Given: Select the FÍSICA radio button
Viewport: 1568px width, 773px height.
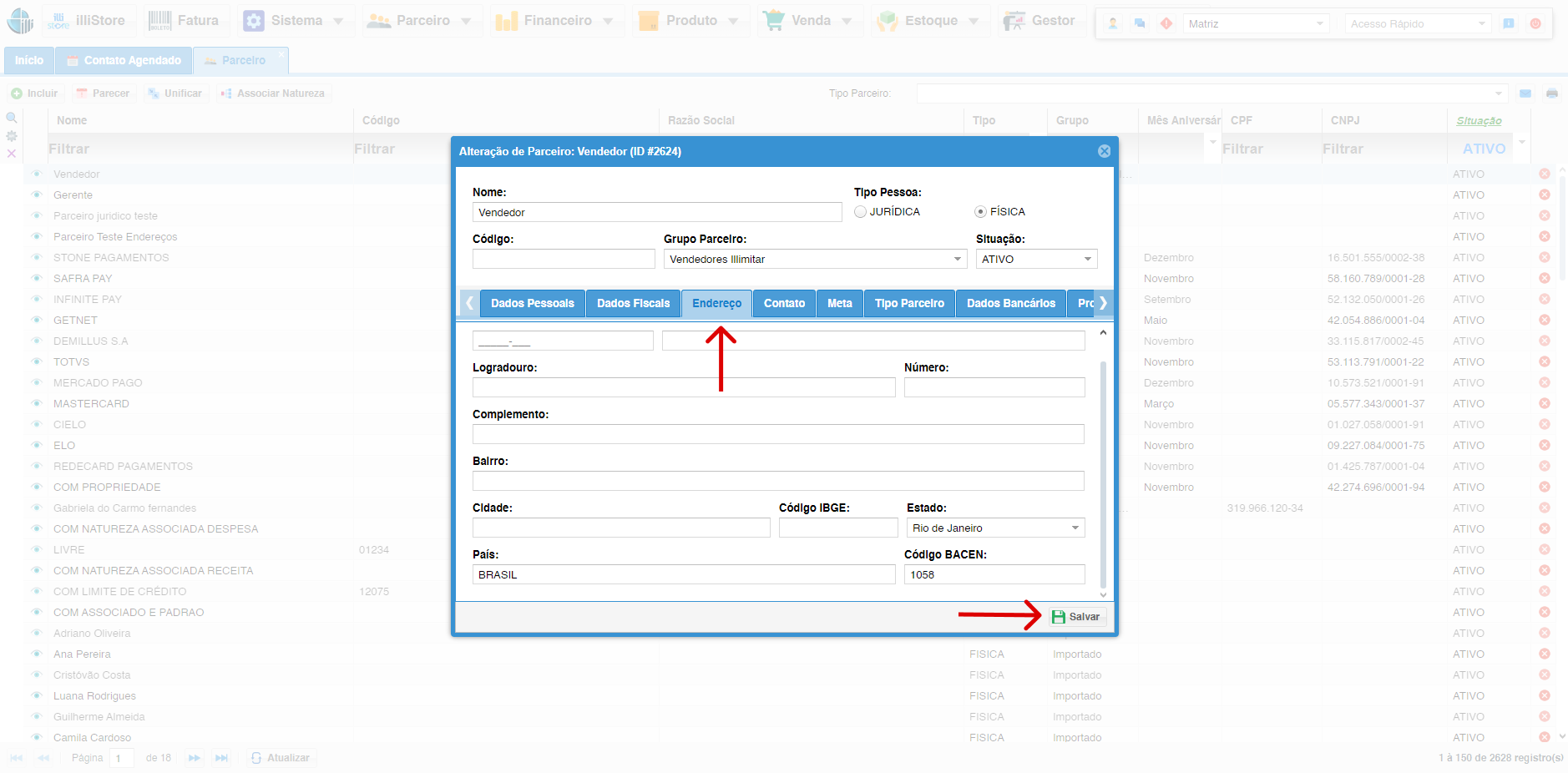Looking at the screenshot, I should (980, 212).
